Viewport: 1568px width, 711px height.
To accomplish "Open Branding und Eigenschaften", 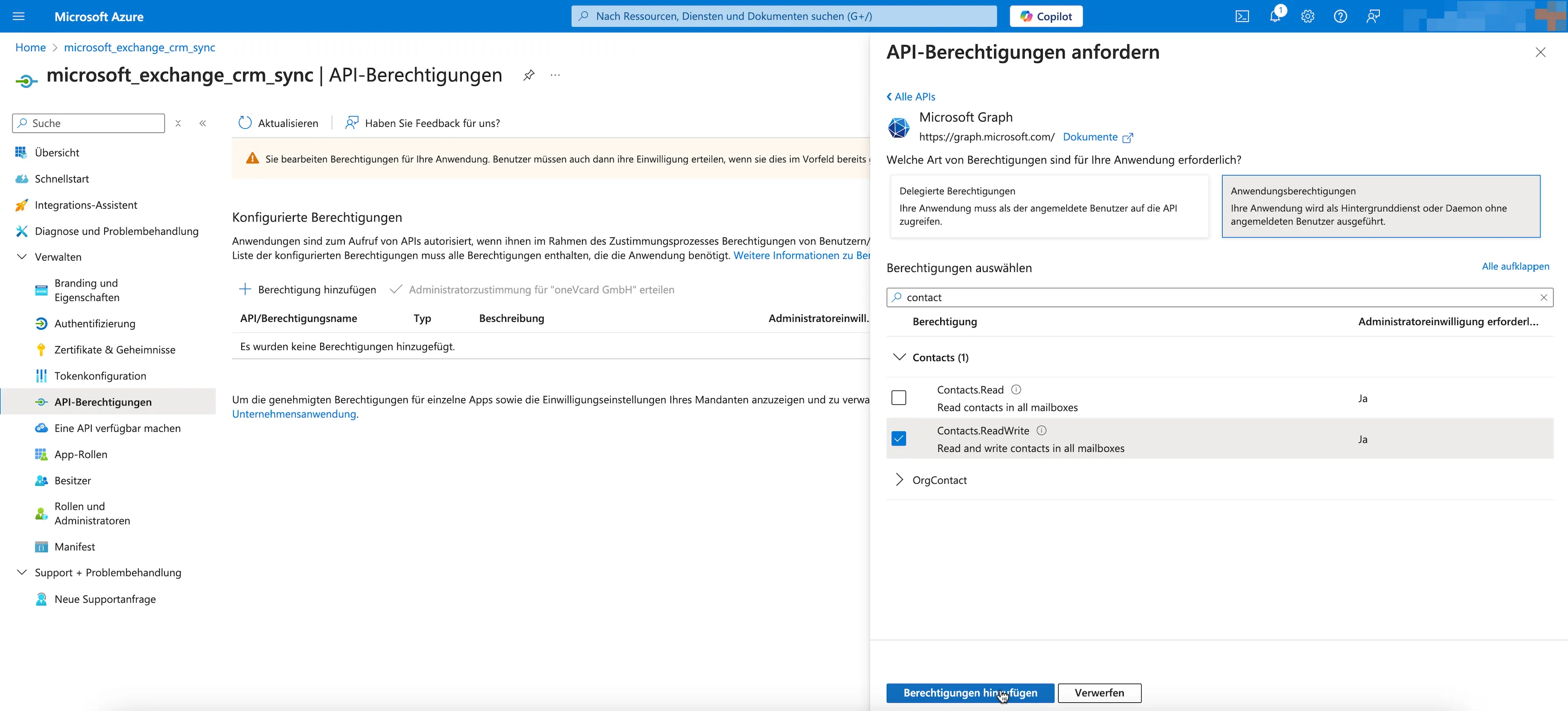I will [x=87, y=290].
